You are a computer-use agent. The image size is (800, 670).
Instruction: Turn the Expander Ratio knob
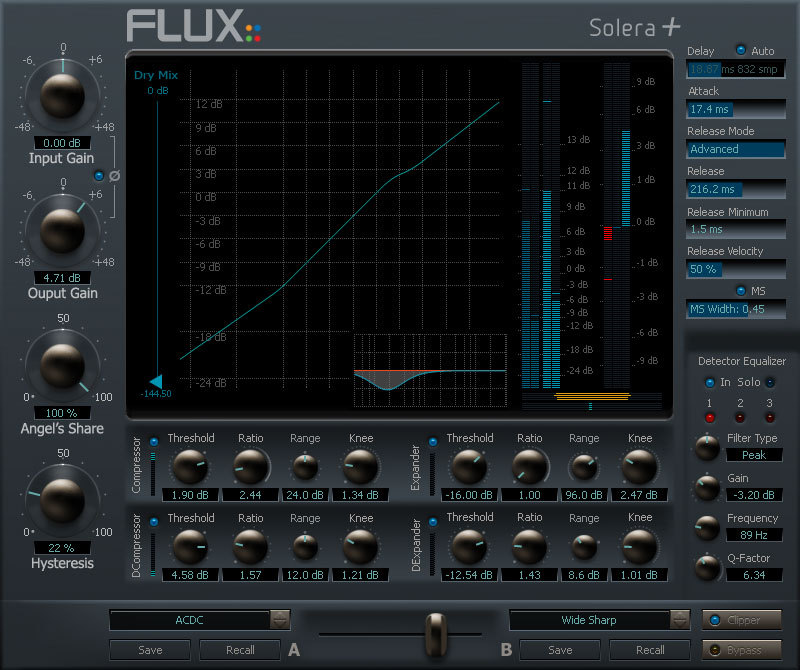(x=529, y=467)
